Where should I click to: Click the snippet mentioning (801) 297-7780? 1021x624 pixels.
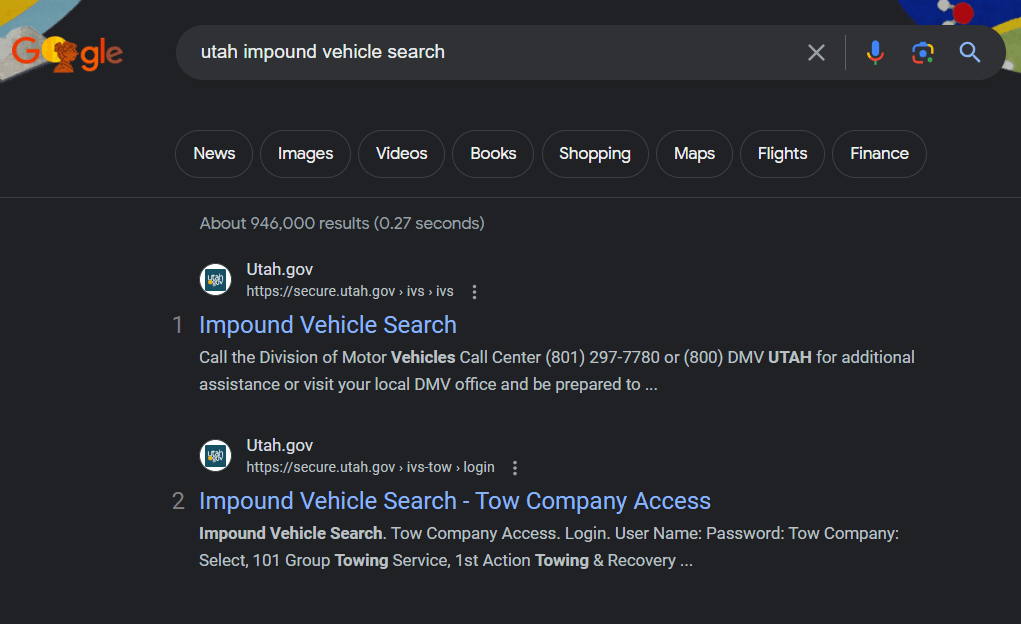coord(557,371)
